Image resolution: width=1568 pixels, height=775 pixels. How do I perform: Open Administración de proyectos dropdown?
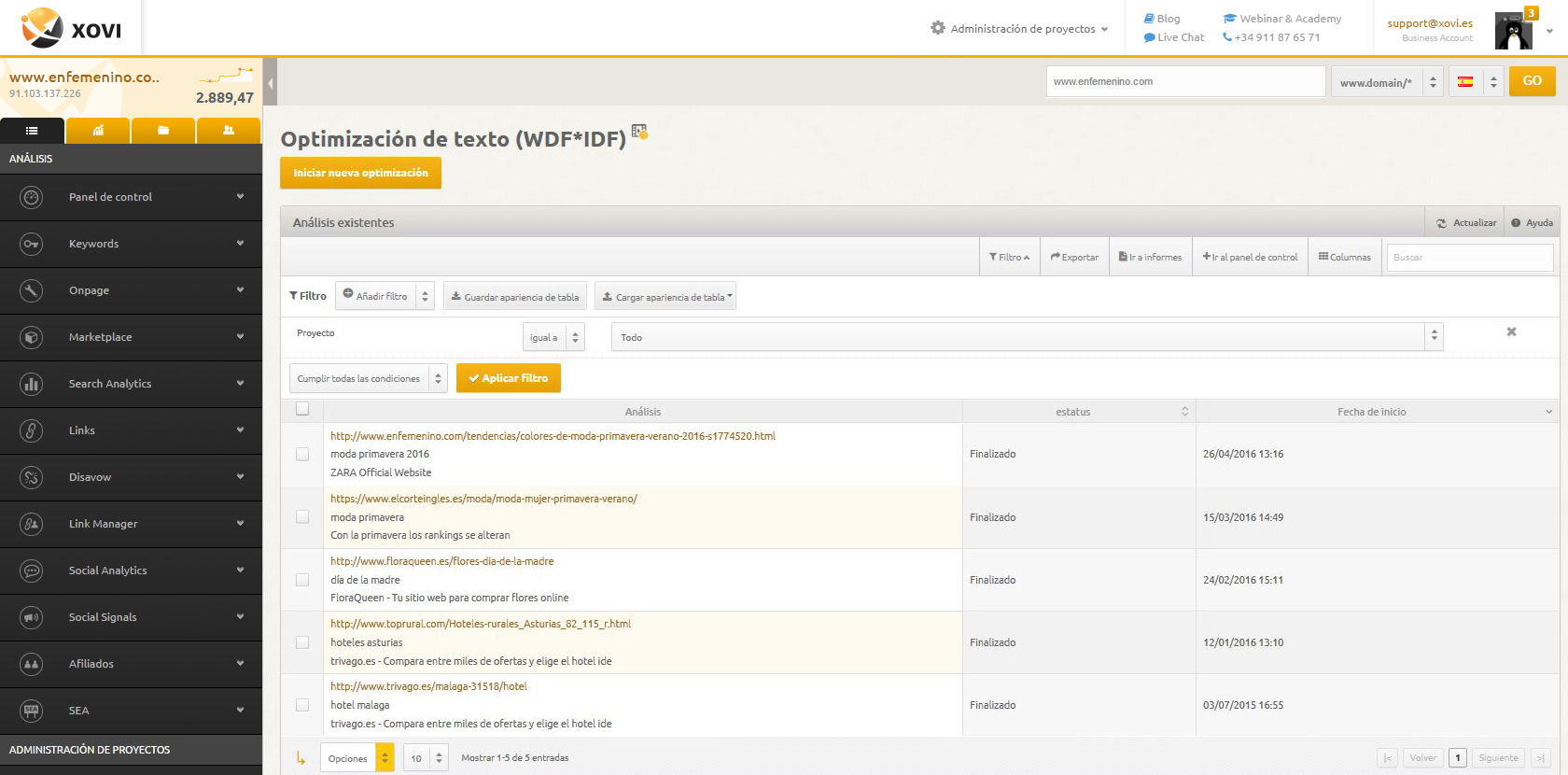point(1019,29)
